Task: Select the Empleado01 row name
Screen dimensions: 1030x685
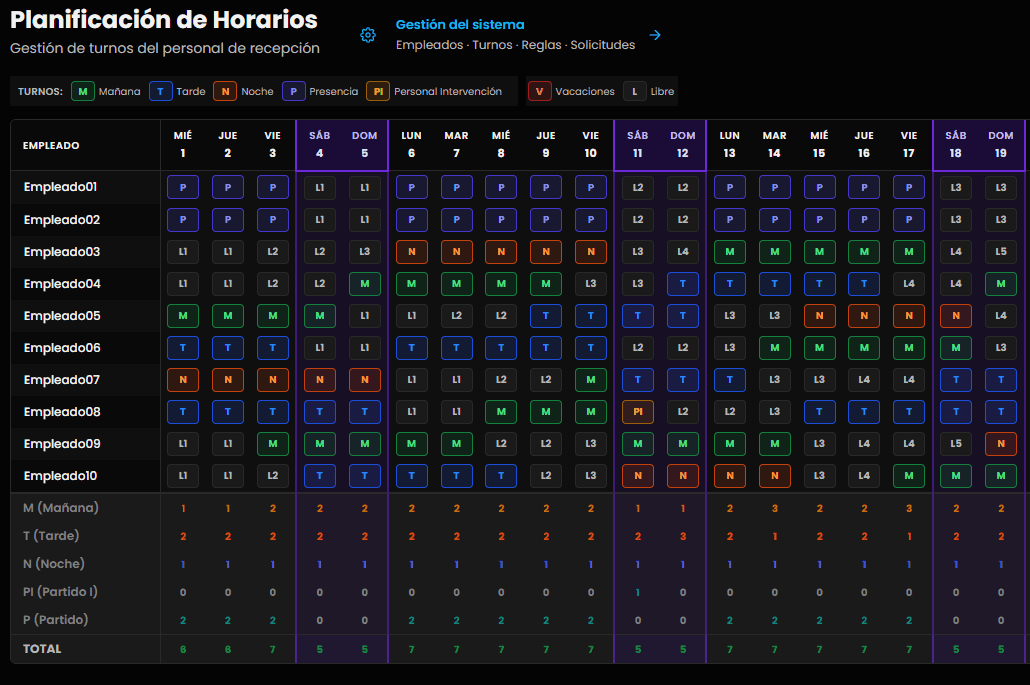Action: click(60, 187)
